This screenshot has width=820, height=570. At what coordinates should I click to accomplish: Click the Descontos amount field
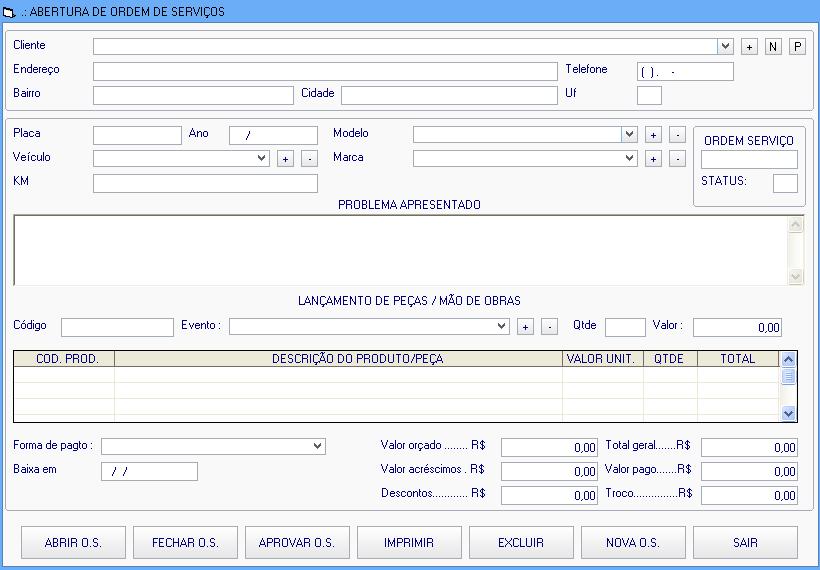point(549,496)
